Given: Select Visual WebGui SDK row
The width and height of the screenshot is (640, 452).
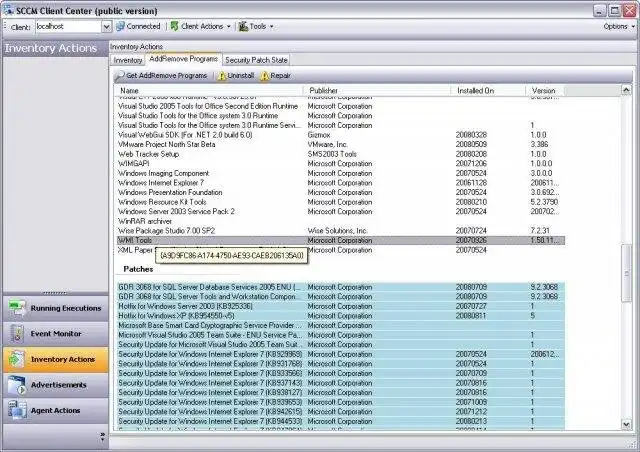Looking at the screenshot, I should tap(341, 135).
